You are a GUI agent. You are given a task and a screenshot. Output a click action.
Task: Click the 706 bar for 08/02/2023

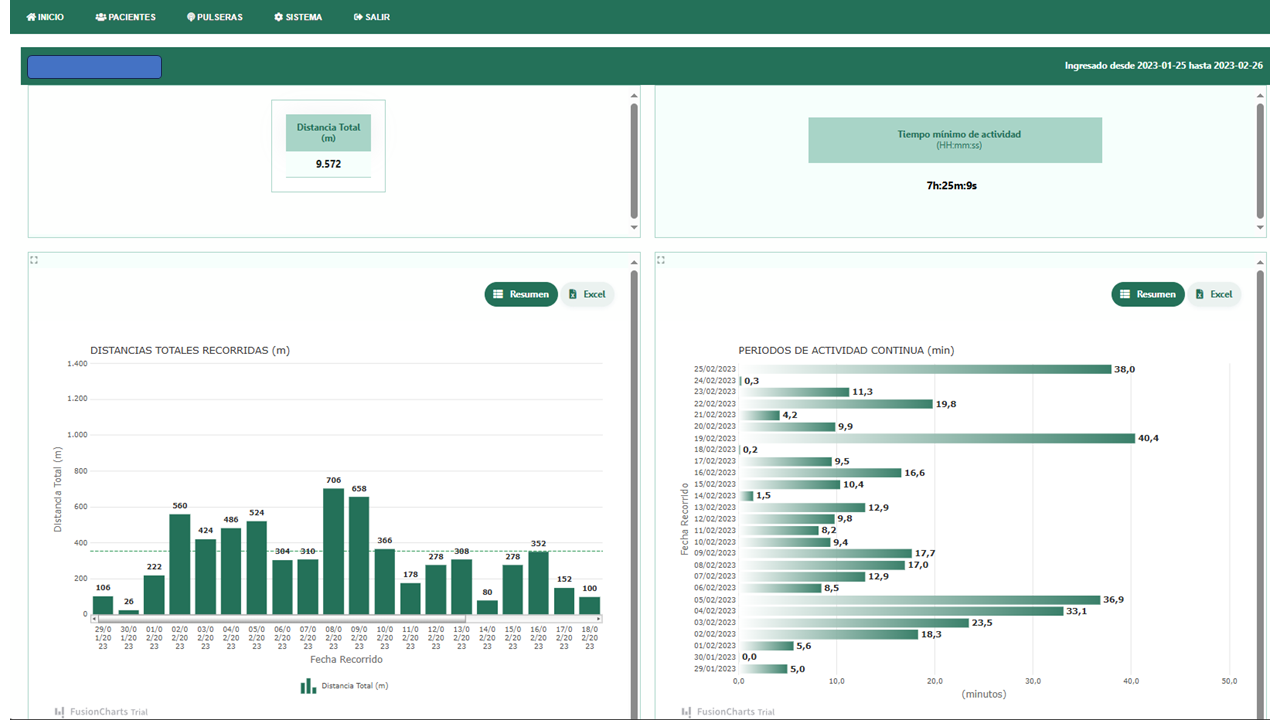click(333, 550)
